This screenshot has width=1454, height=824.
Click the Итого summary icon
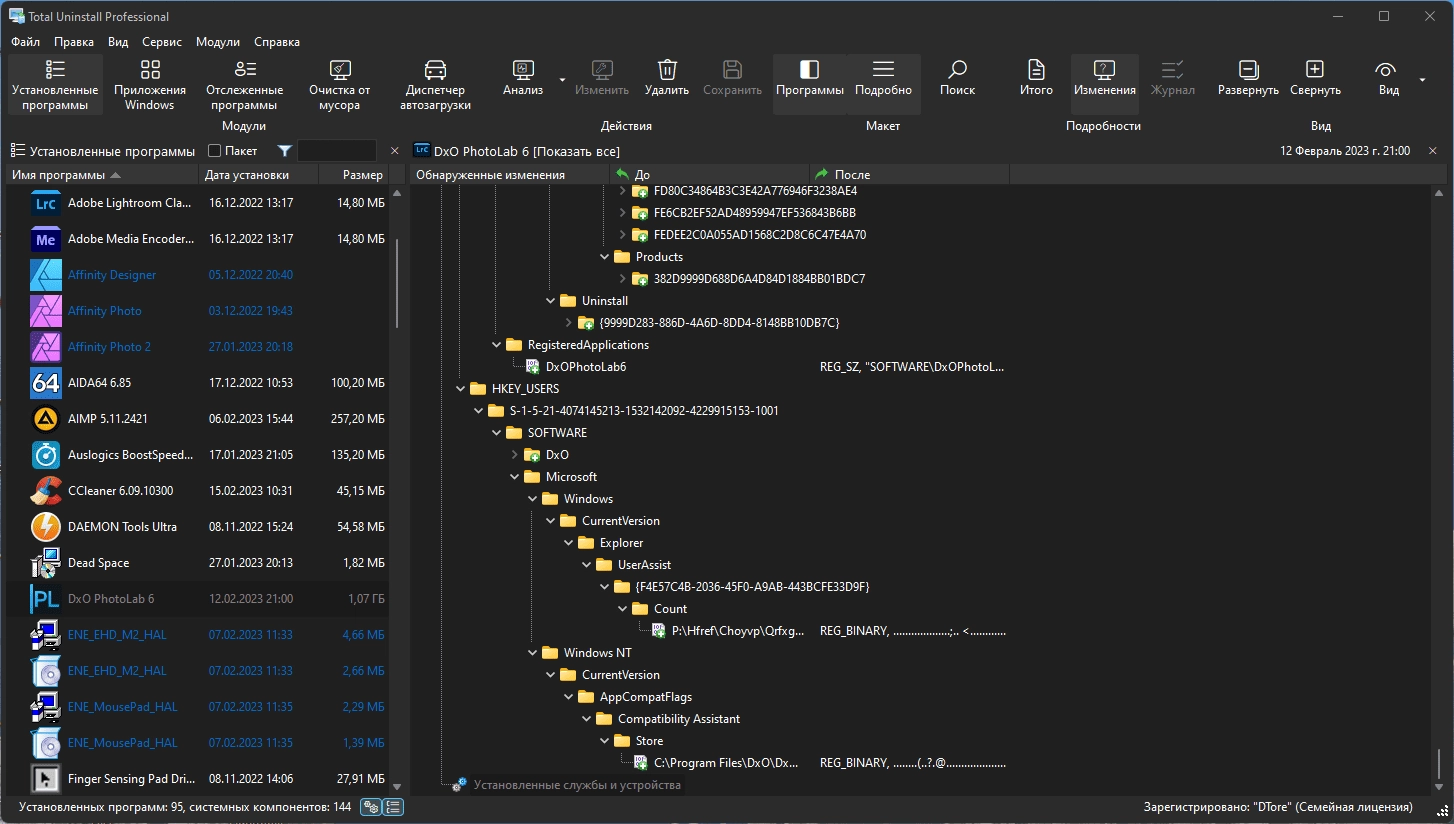[x=1036, y=79]
